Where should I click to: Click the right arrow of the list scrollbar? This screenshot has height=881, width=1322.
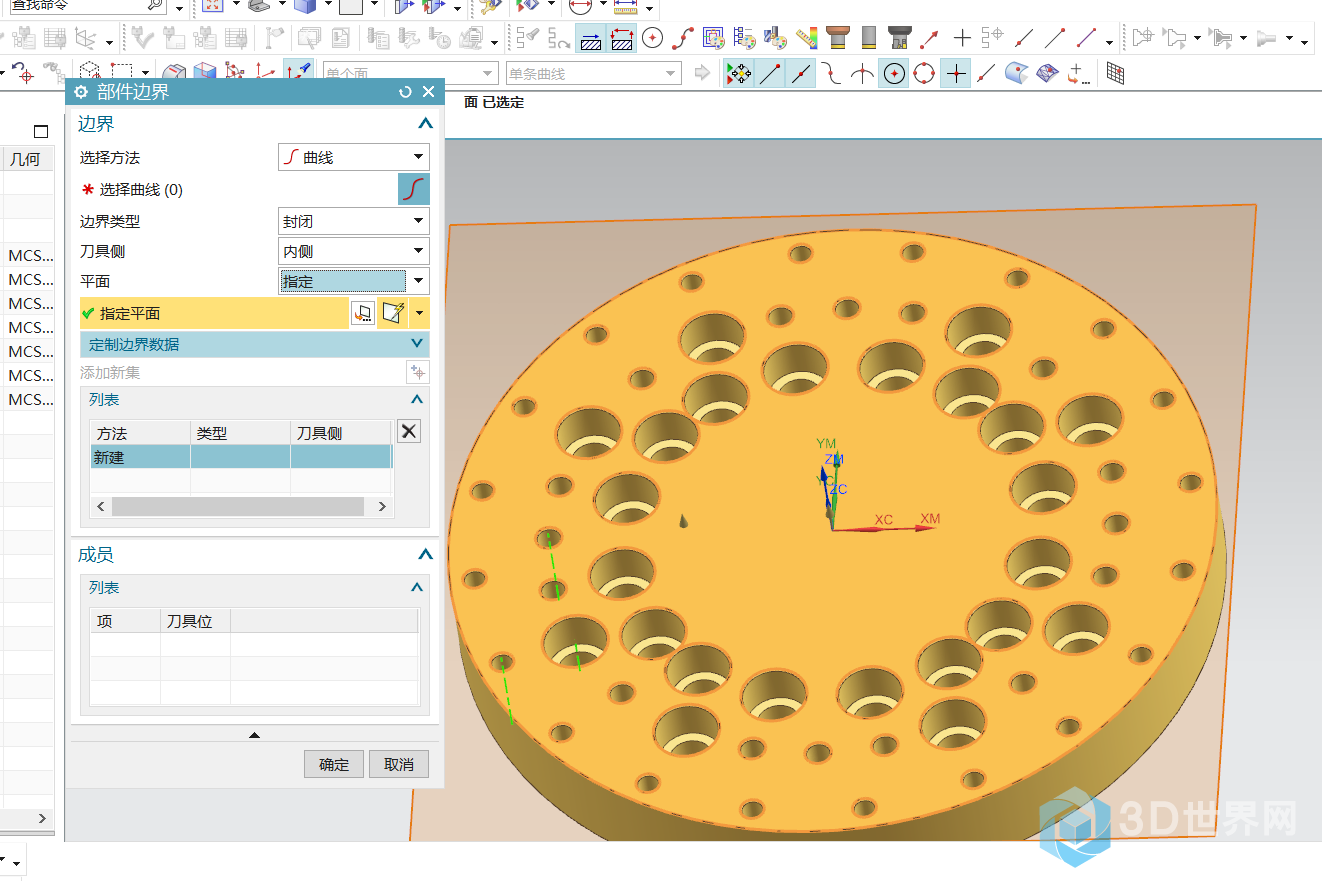pos(382,507)
